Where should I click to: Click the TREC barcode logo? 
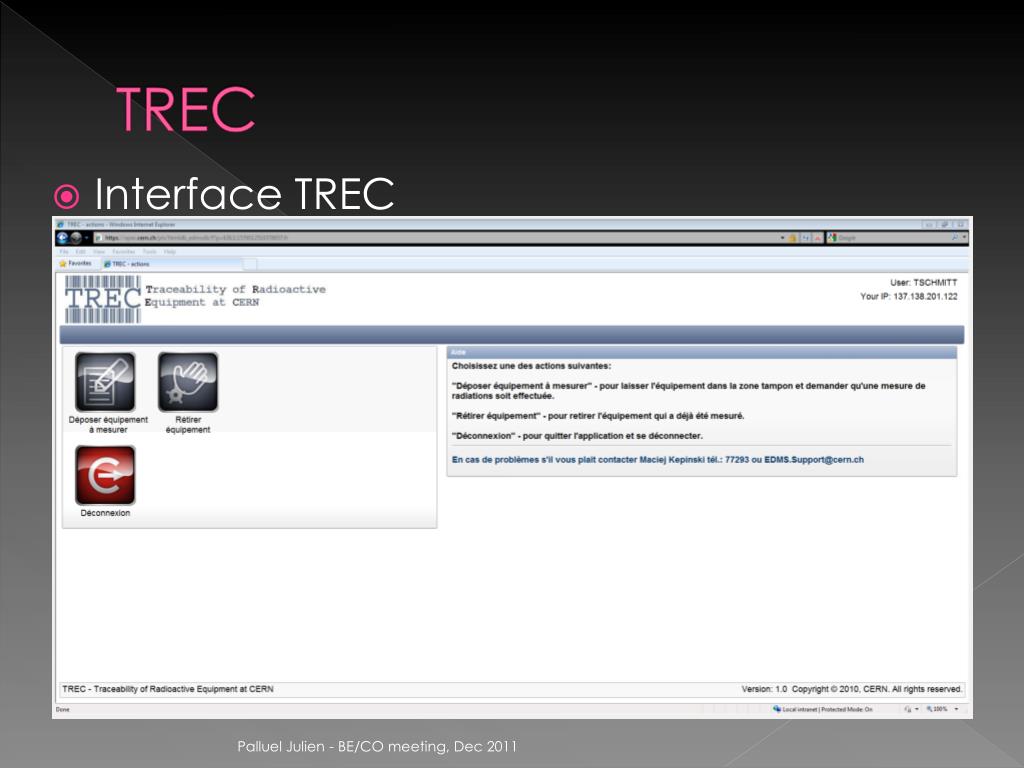point(103,299)
